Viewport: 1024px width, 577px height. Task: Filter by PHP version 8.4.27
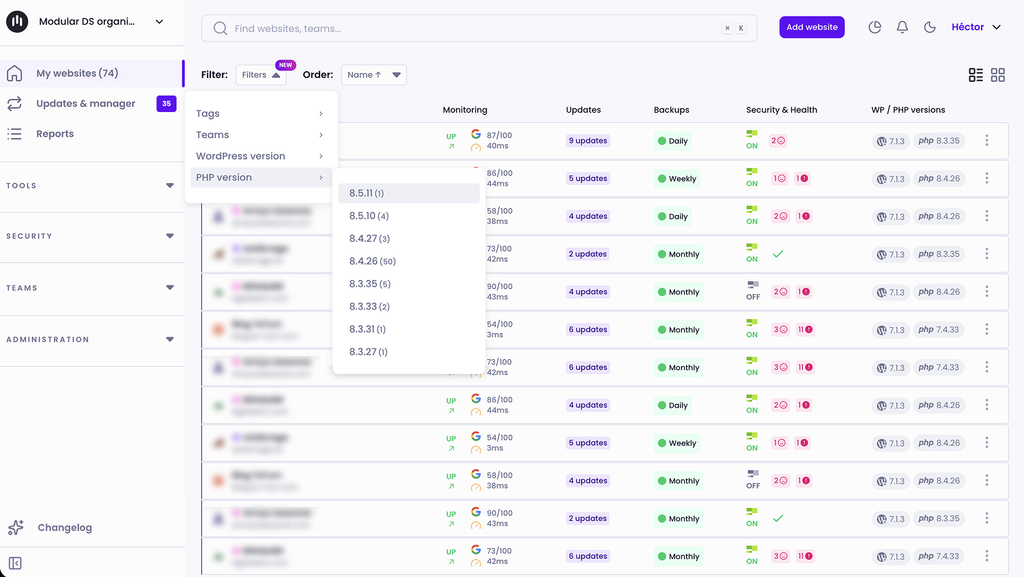(409, 238)
